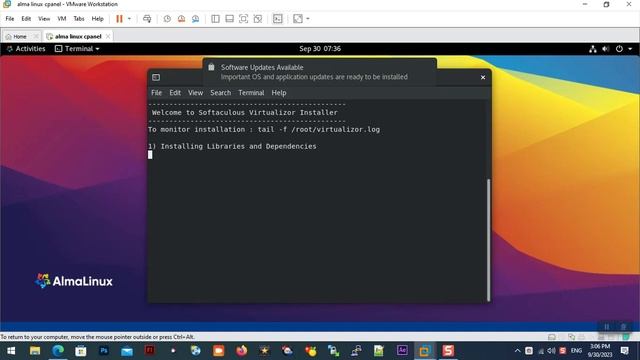Open the terminal Edit menu
Screen dimensions: 640x360
click(x=175, y=93)
